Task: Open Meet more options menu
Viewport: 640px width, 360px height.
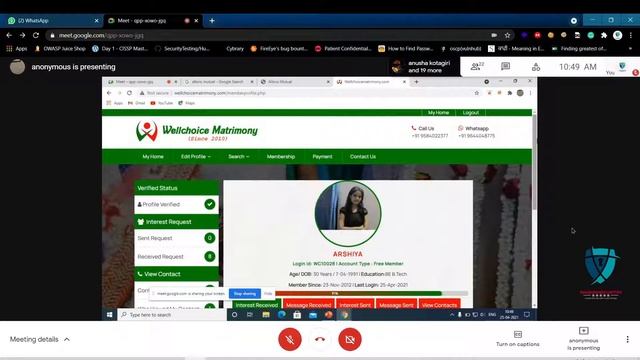Action: tap(627, 339)
